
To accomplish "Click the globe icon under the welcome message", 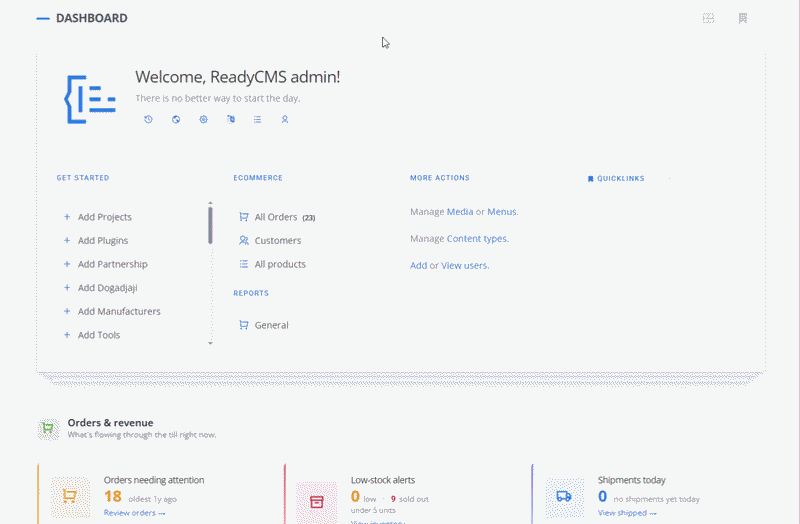I will pyautogui.click(x=176, y=119).
